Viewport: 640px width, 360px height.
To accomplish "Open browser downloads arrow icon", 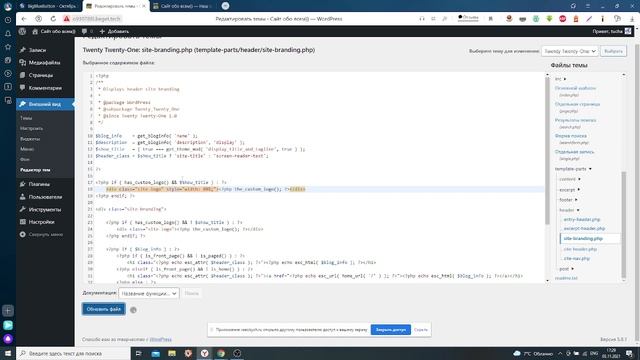I will tap(632, 19).
